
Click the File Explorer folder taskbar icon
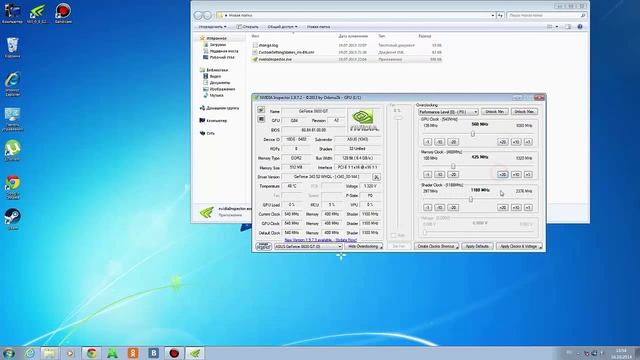tap(50, 353)
